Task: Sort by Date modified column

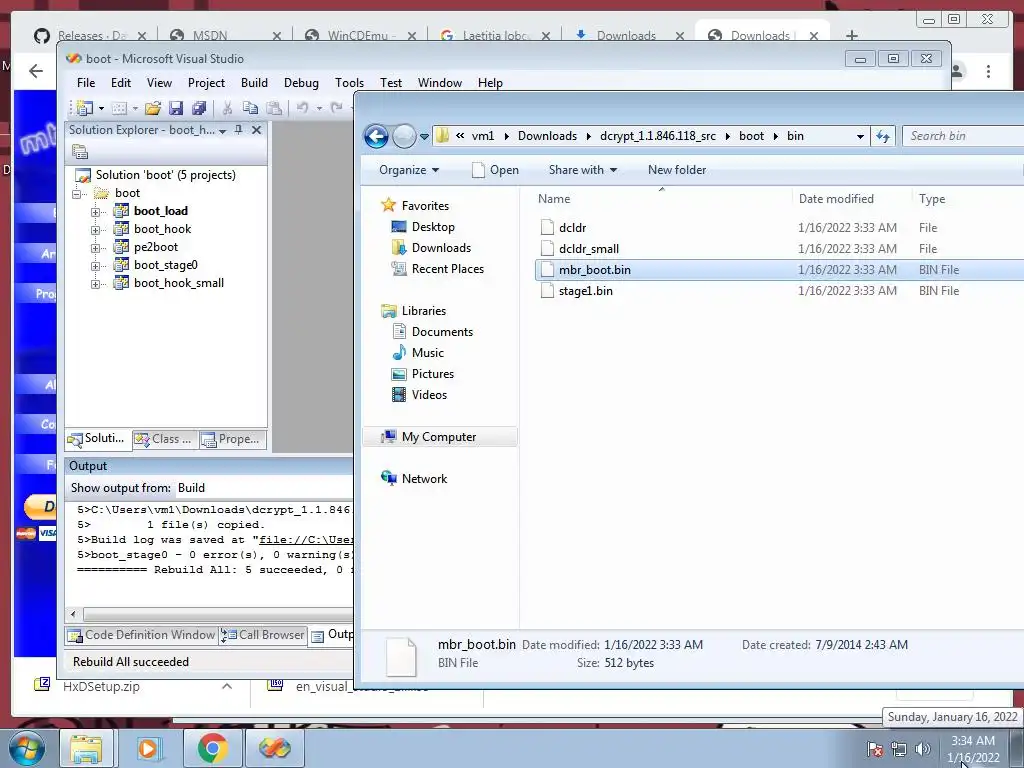Action: [836, 199]
